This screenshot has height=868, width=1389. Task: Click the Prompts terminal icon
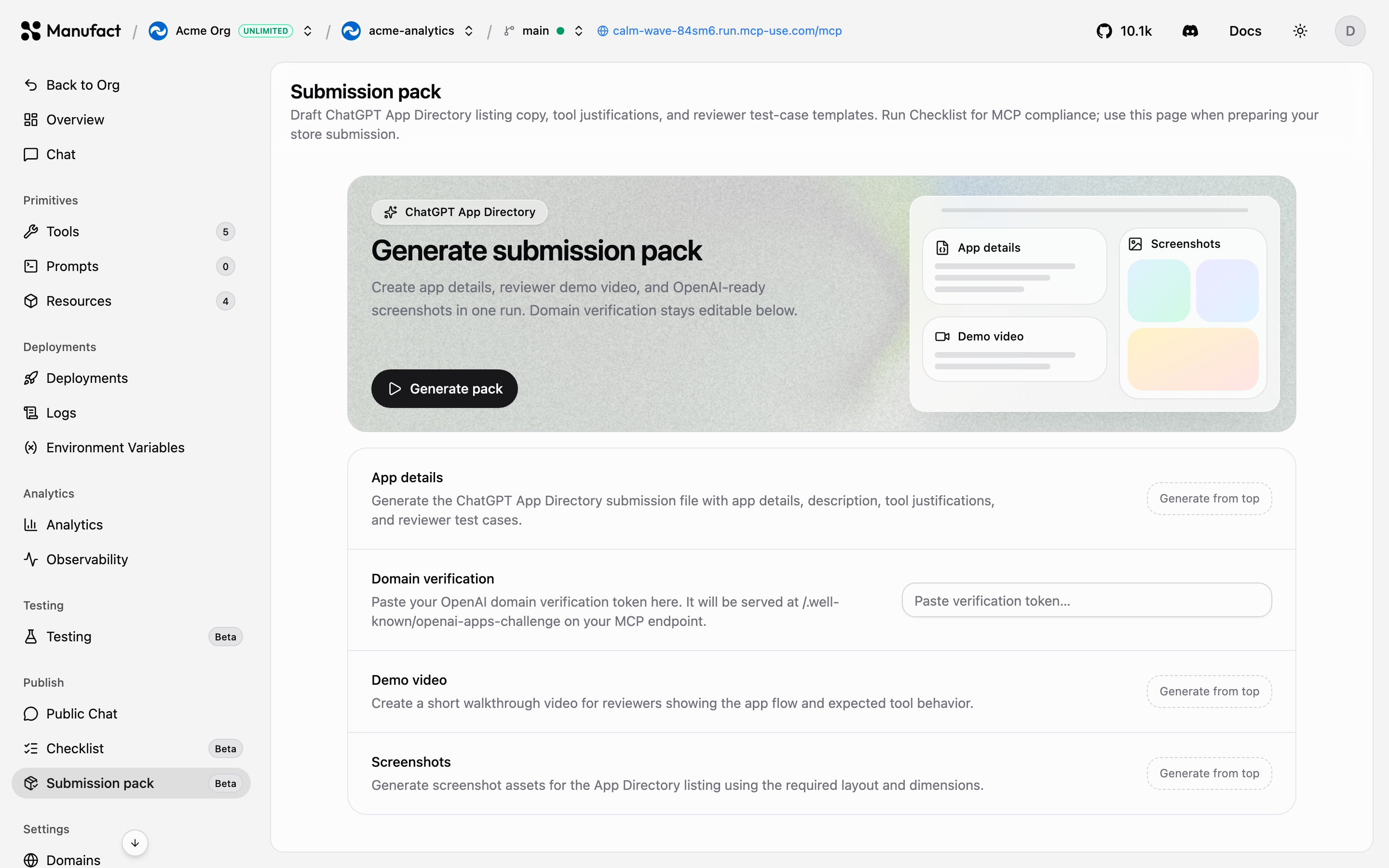click(31, 266)
